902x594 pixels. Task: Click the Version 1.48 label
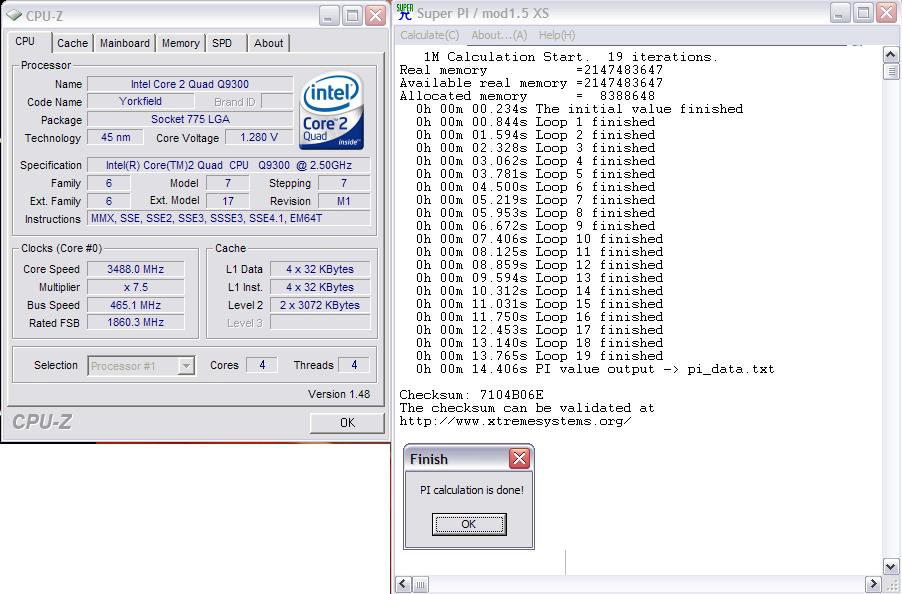click(339, 394)
